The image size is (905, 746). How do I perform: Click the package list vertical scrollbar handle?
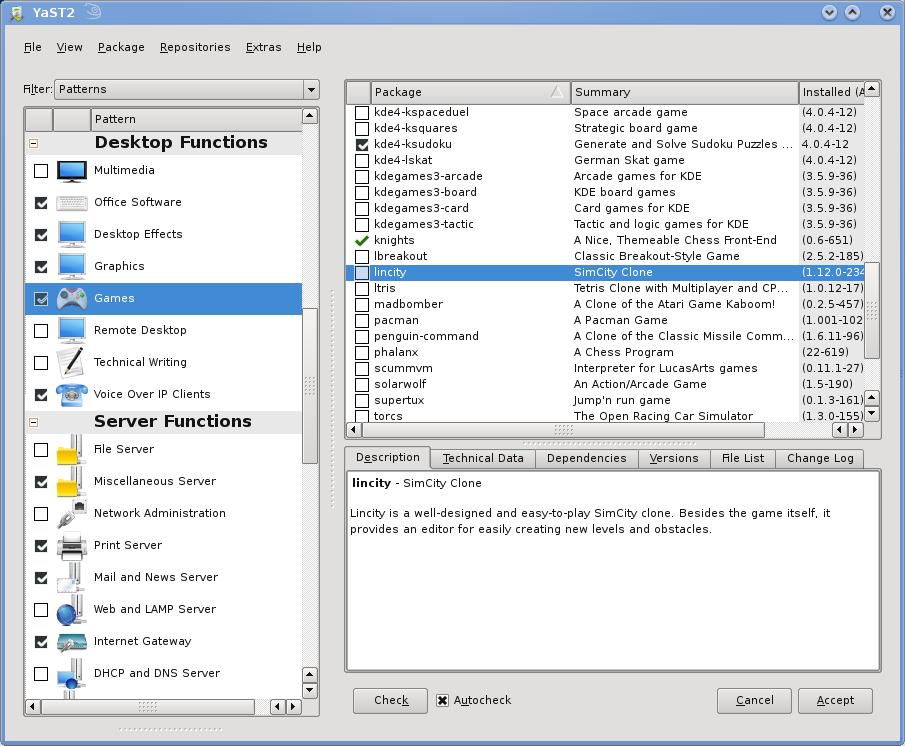point(871,310)
